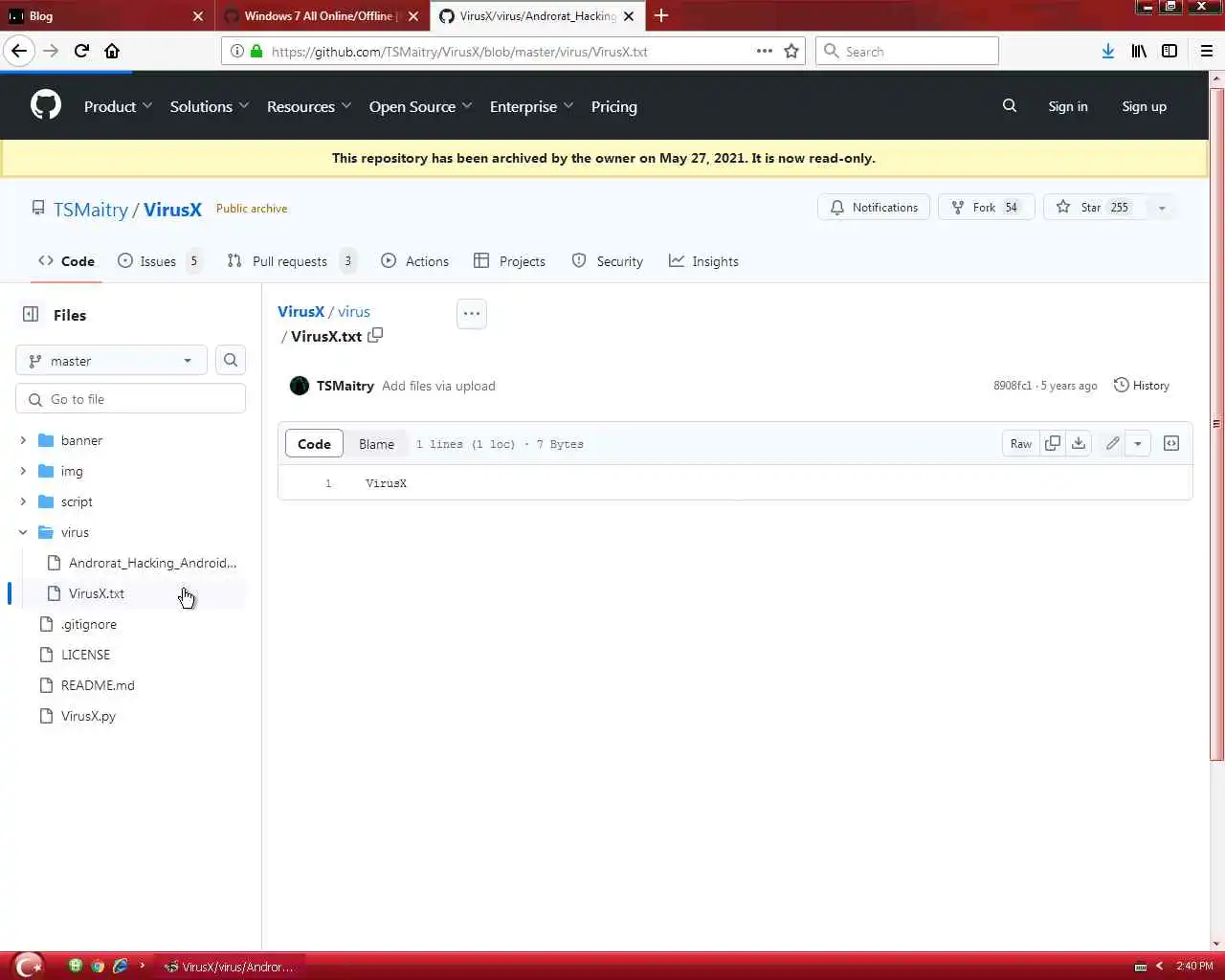Open Enterprise dropdown menu
The image size is (1225, 980).
531,106
